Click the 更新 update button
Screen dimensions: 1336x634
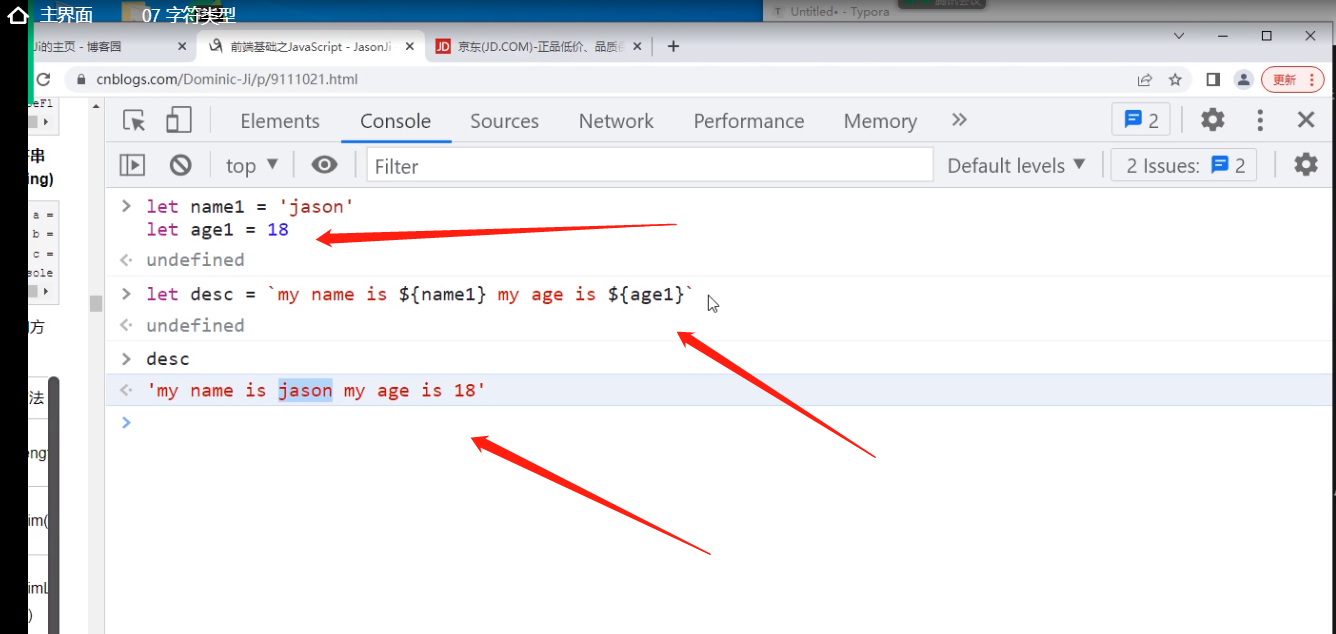(1293, 79)
